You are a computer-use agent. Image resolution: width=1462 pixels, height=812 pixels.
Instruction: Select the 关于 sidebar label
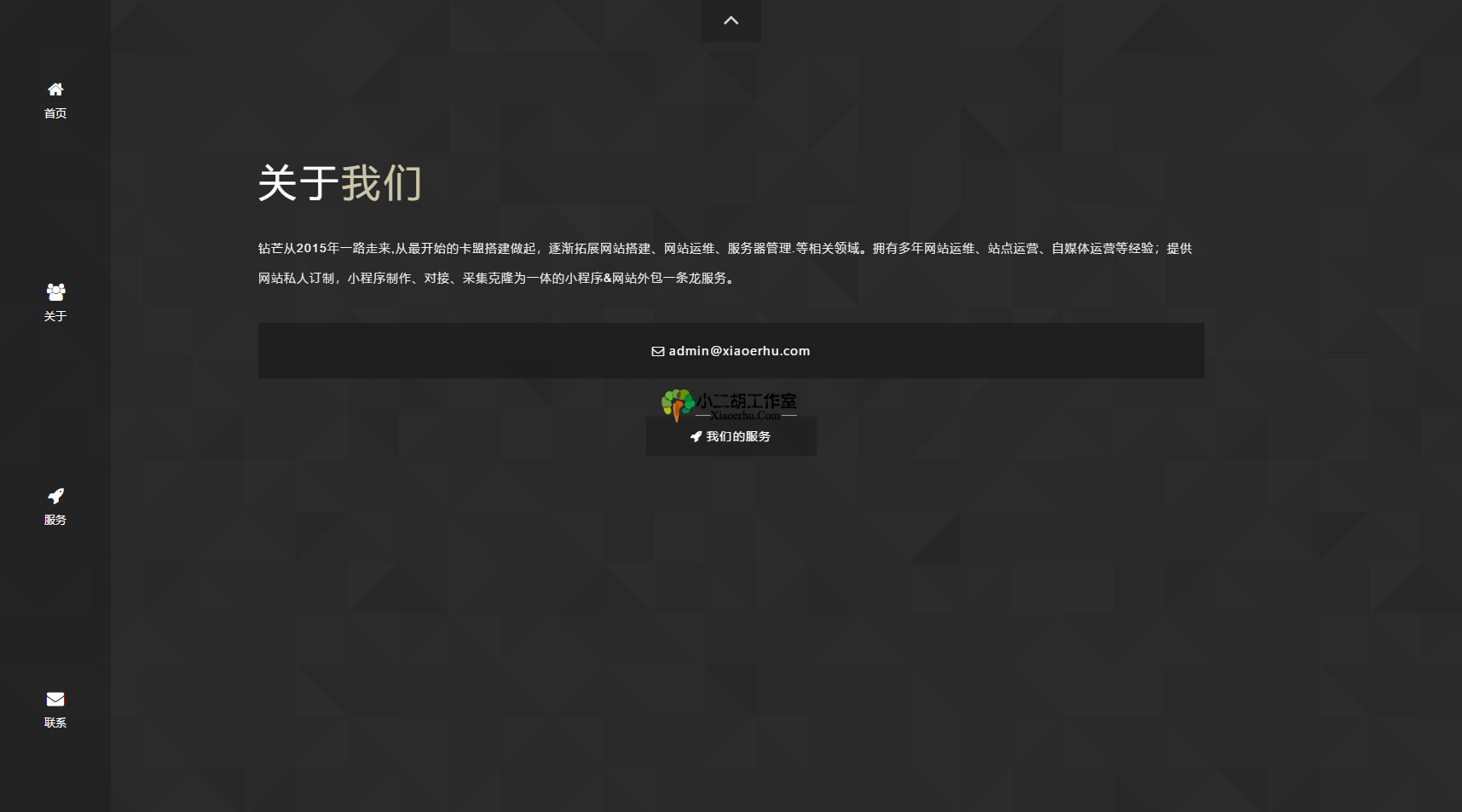[55, 316]
